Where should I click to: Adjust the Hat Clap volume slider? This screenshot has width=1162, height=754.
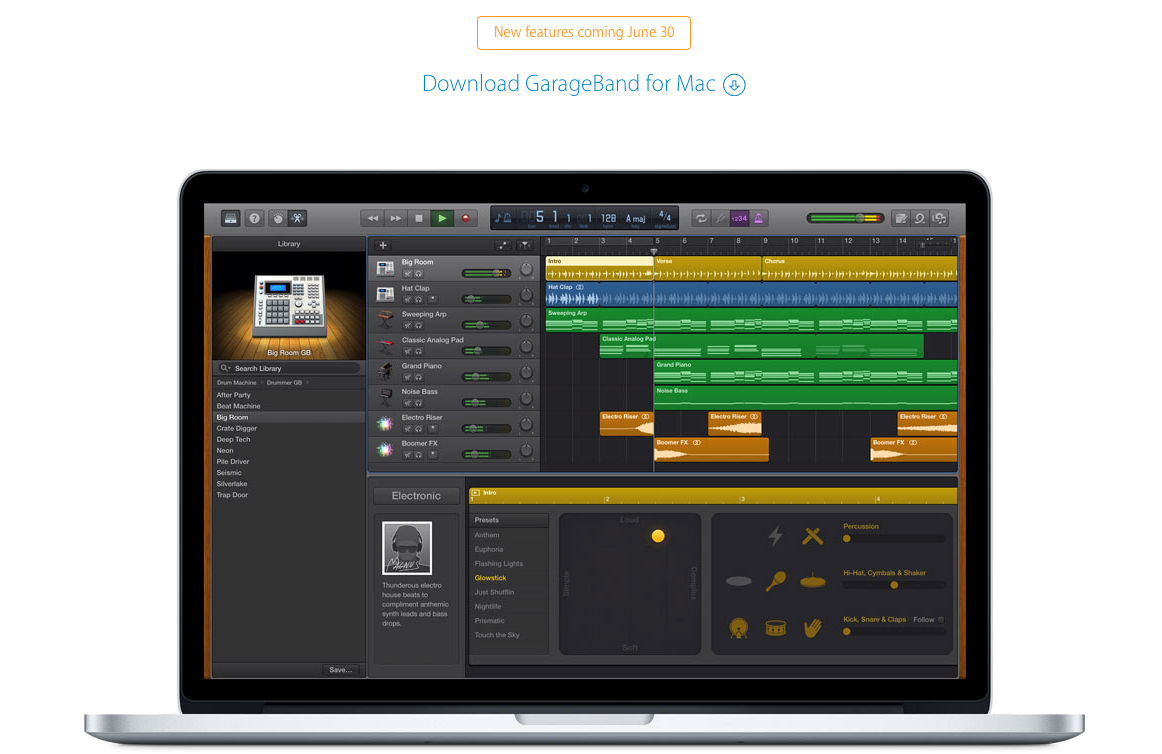486,300
